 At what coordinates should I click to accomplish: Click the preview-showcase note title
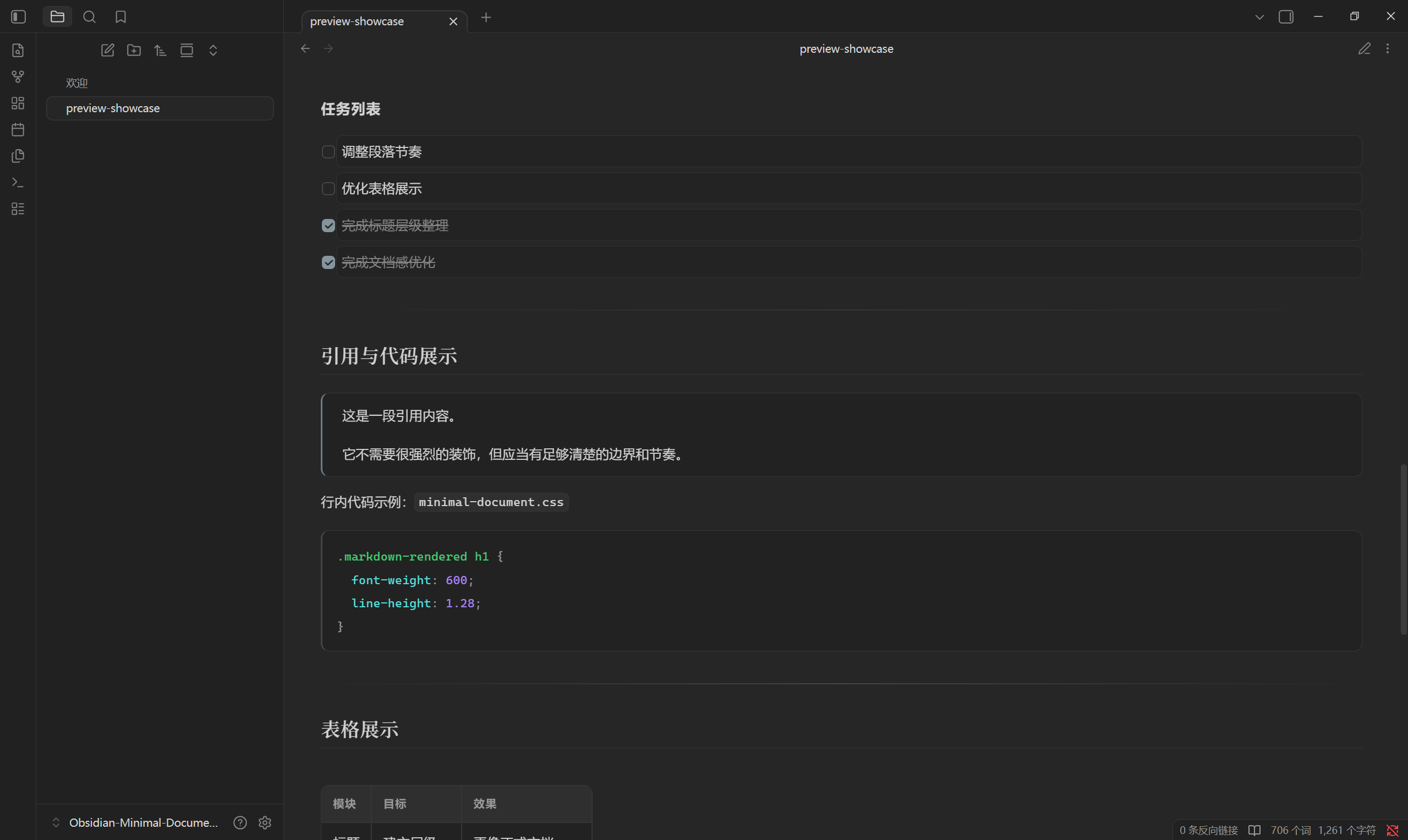tap(846, 48)
